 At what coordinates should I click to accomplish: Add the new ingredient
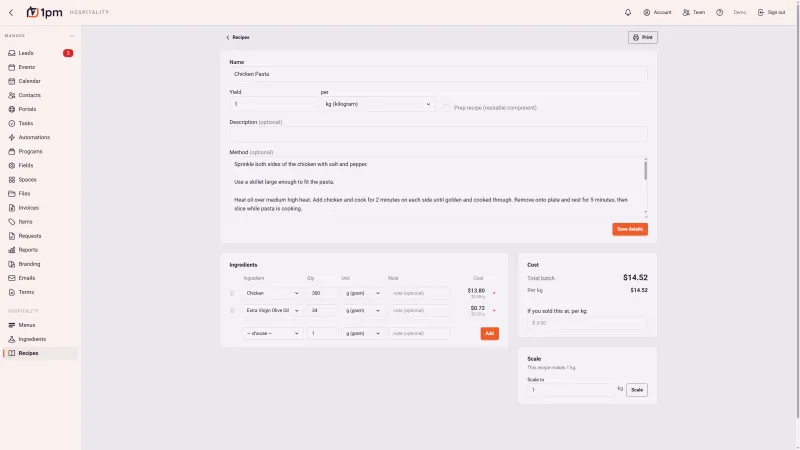pos(489,334)
